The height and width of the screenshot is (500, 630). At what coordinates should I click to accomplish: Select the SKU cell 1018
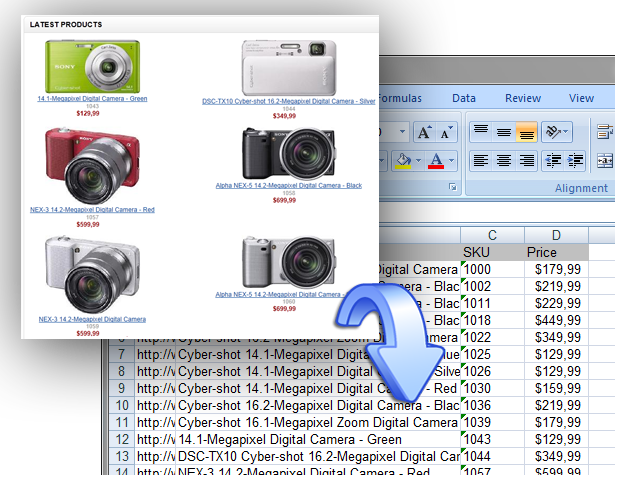point(492,320)
